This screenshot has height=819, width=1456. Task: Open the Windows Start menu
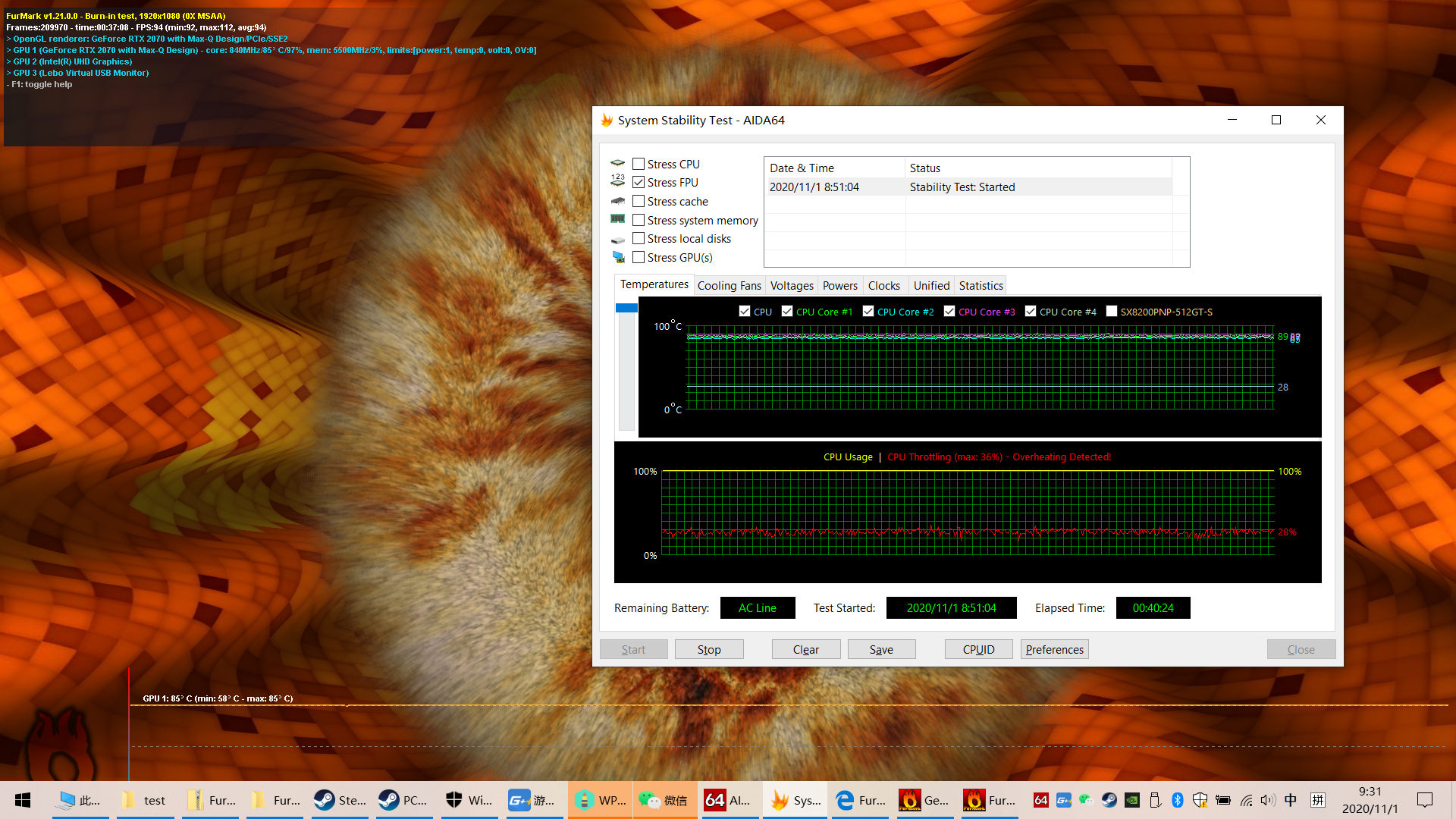coord(23,800)
